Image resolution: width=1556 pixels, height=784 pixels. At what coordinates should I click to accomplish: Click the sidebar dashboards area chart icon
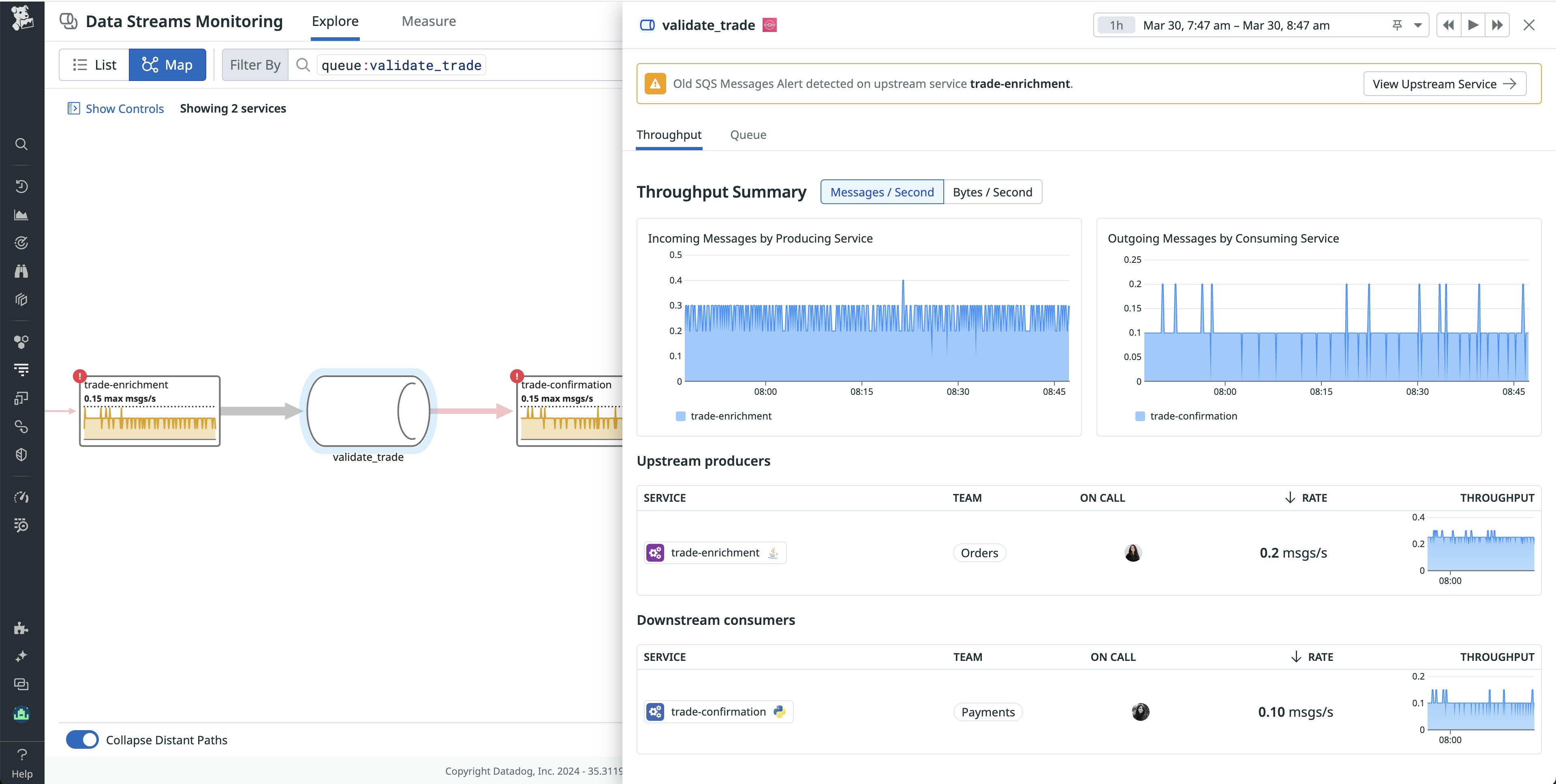(x=21, y=215)
